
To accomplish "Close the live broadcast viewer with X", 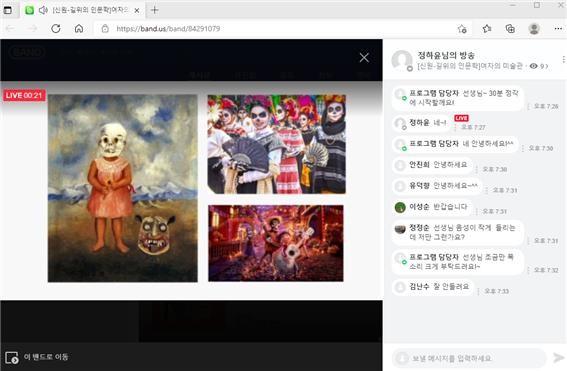I will pyautogui.click(x=364, y=57).
